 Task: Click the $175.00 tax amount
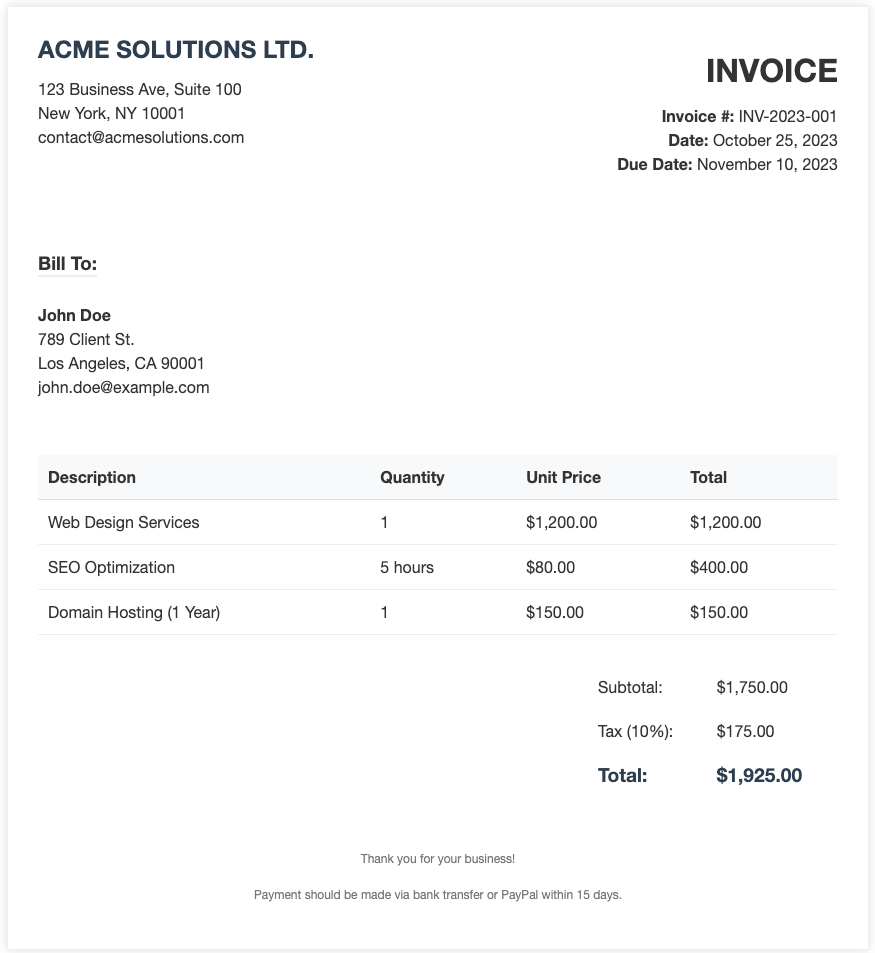point(745,732)
